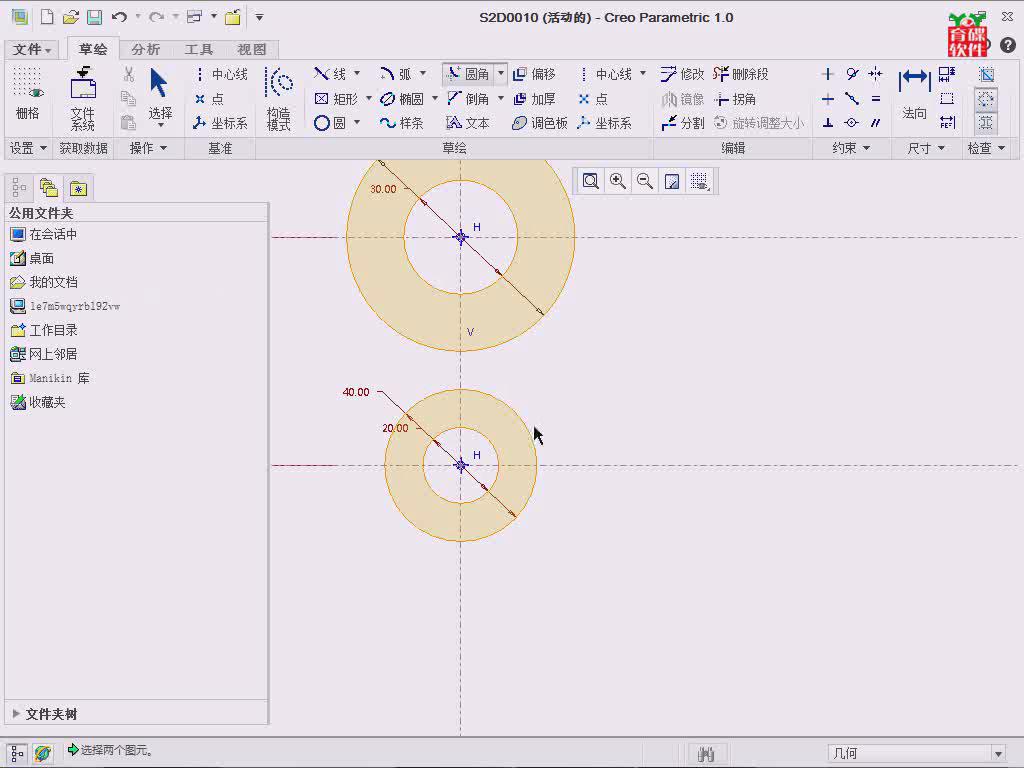
Task: Toggle sketcher display filters in view toolbar
Action: pyautogui.click(x=699, y=181)
